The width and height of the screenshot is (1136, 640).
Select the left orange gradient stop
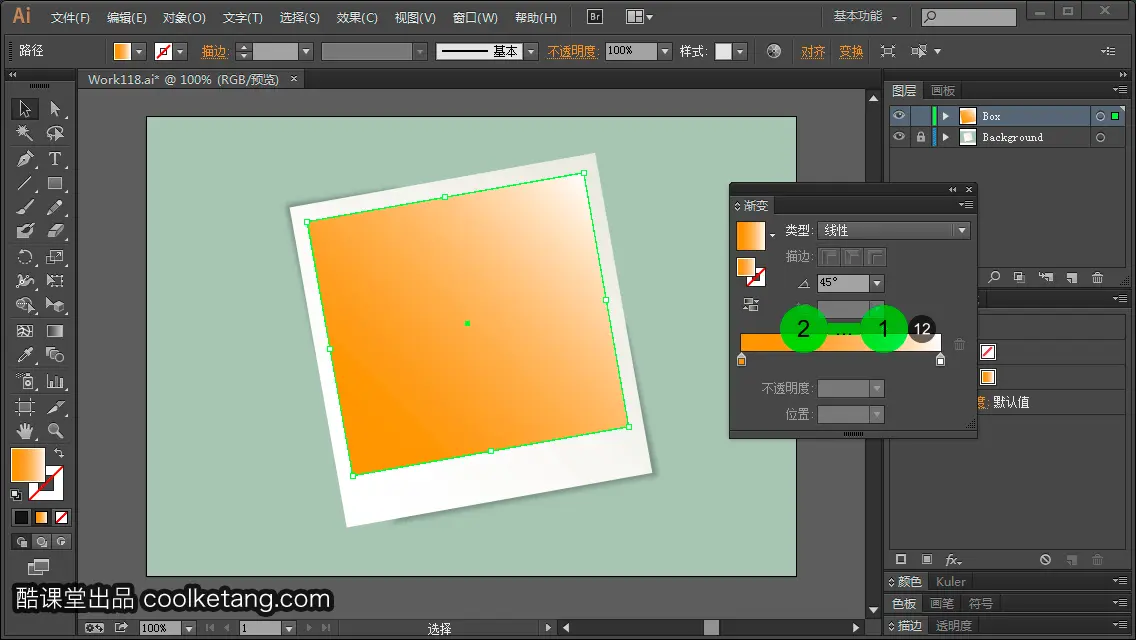[x=741, y=360]
